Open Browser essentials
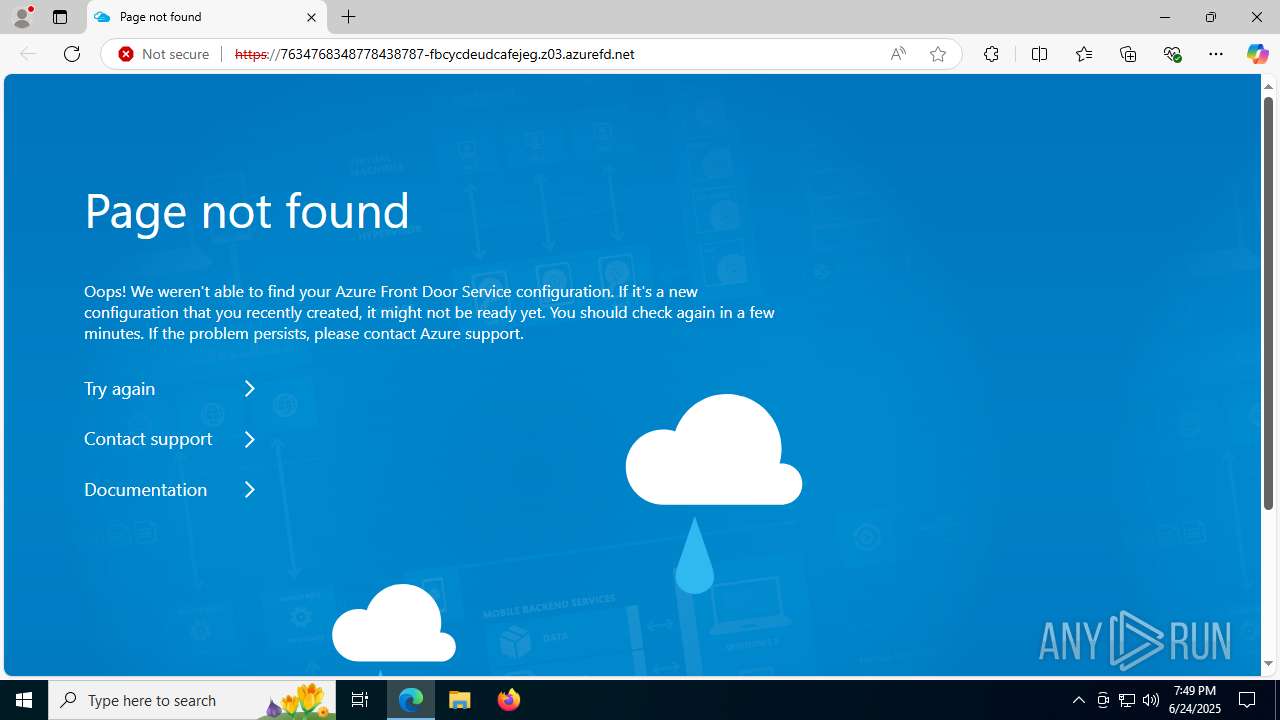Screen dimensions: 1280x720 coord(1172,54)
